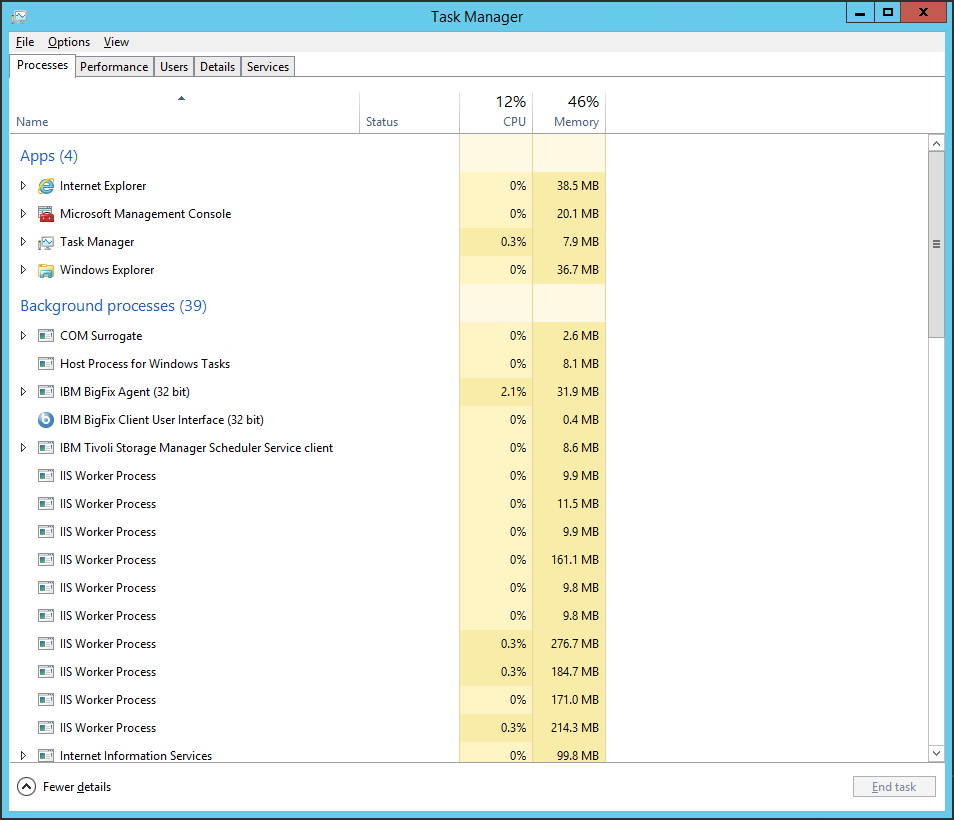Select IBM BigFix Agent (32 bit) name
Image resolution: width=954 pixels, height=820 pixels.
(x=125, y=392)
